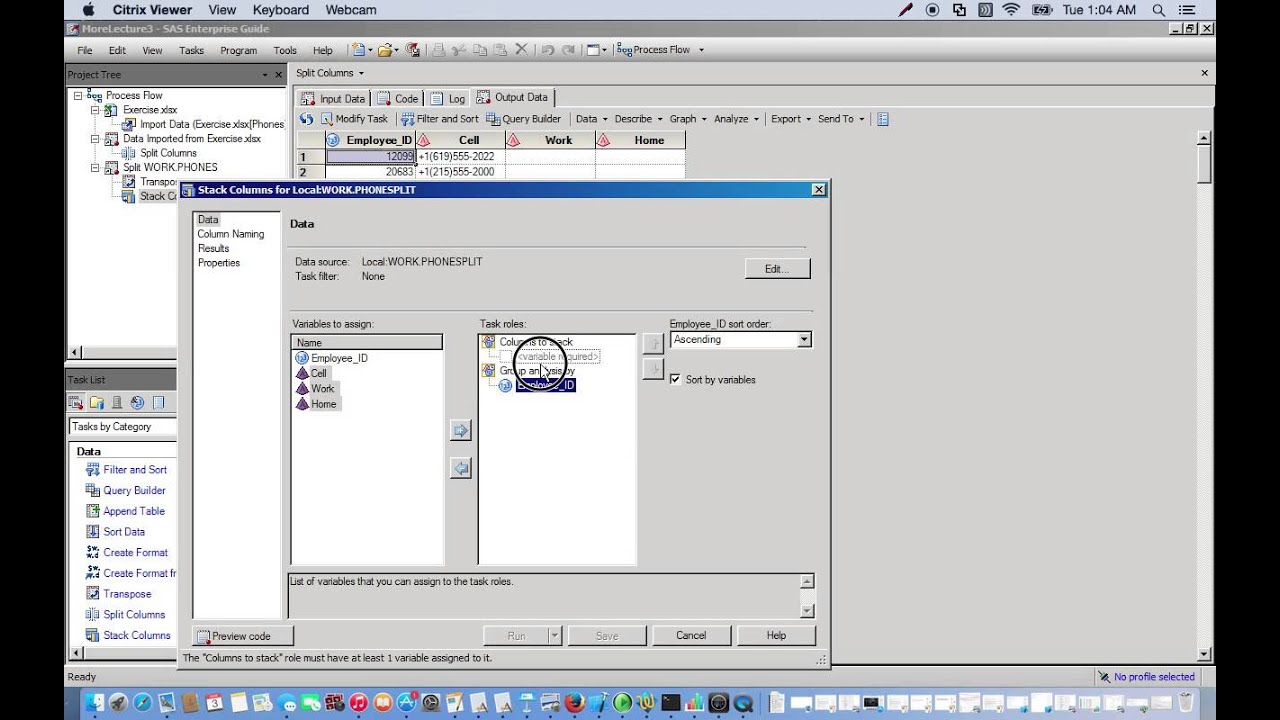Click the Open folder toolbar icon
Screen dimensions: 1280x720
(385, 50)
